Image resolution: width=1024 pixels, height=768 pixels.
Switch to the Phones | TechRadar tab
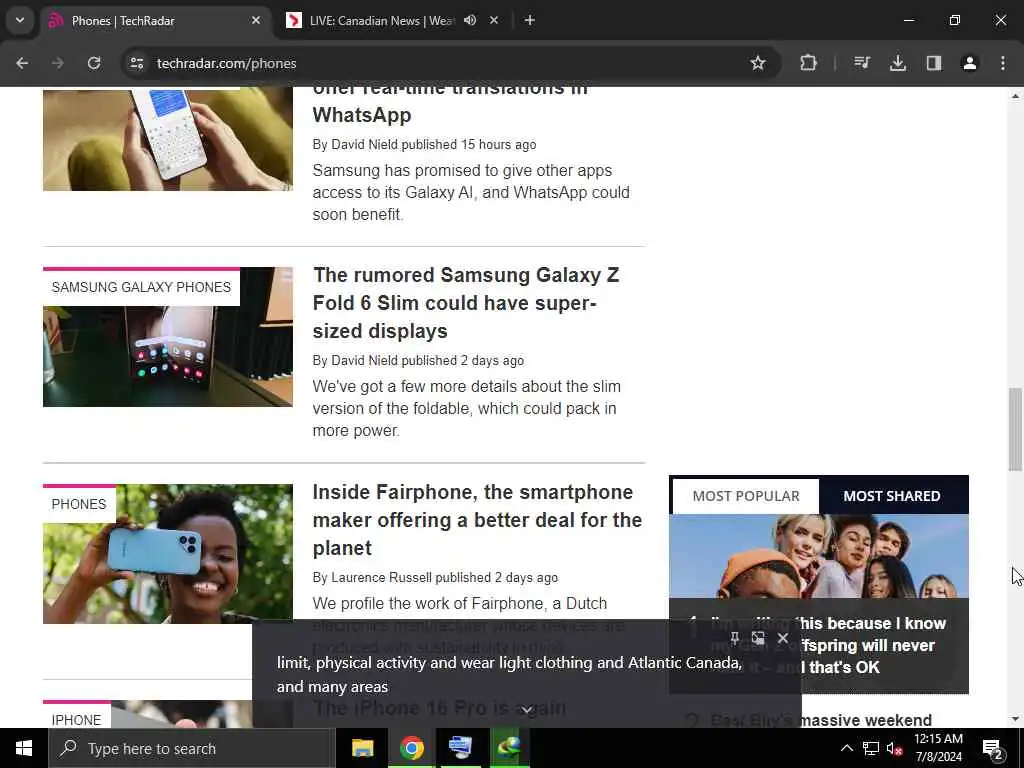pos(155,21)
